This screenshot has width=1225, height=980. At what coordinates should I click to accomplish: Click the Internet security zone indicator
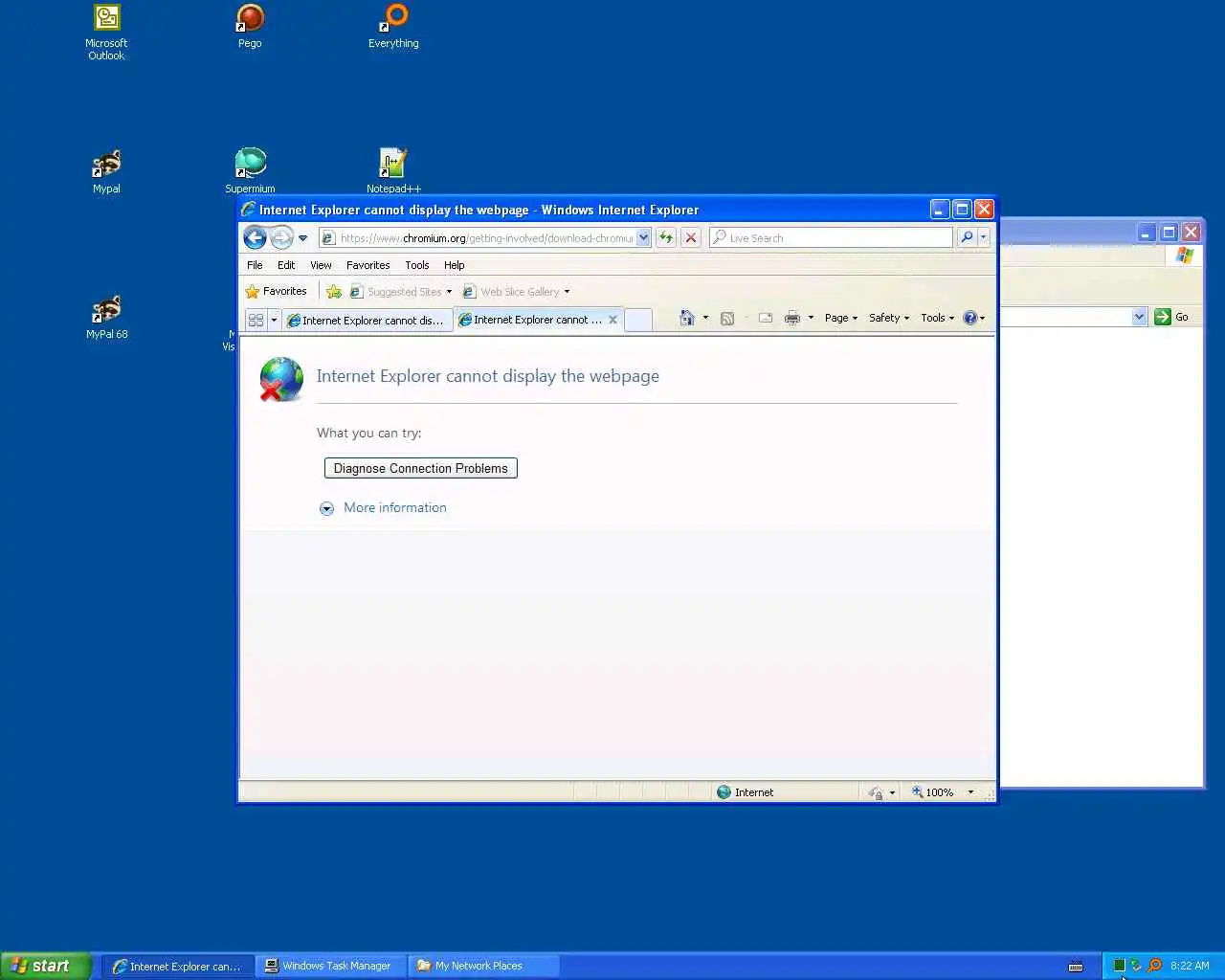pos(745,792)
